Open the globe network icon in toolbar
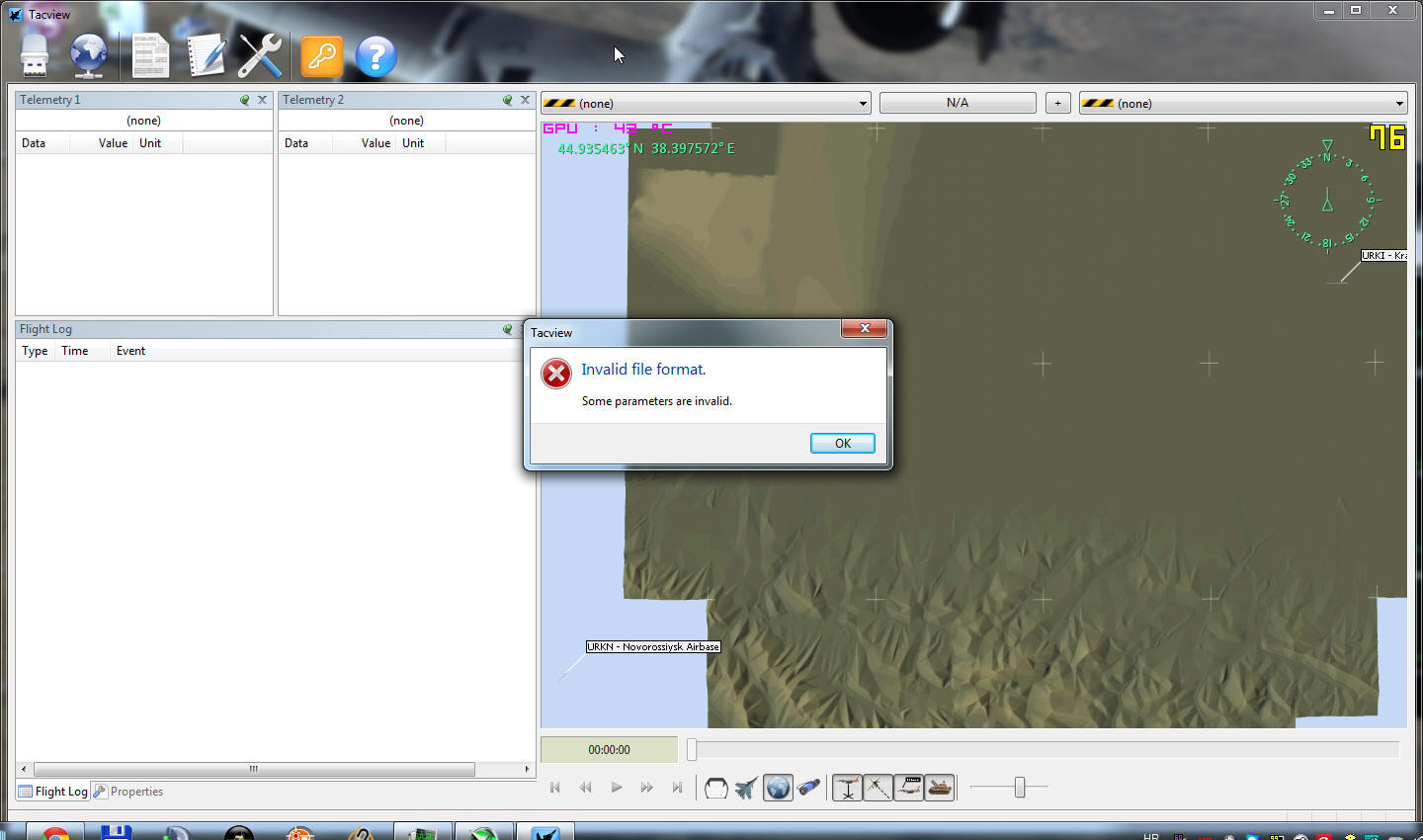 coord(89,56)
